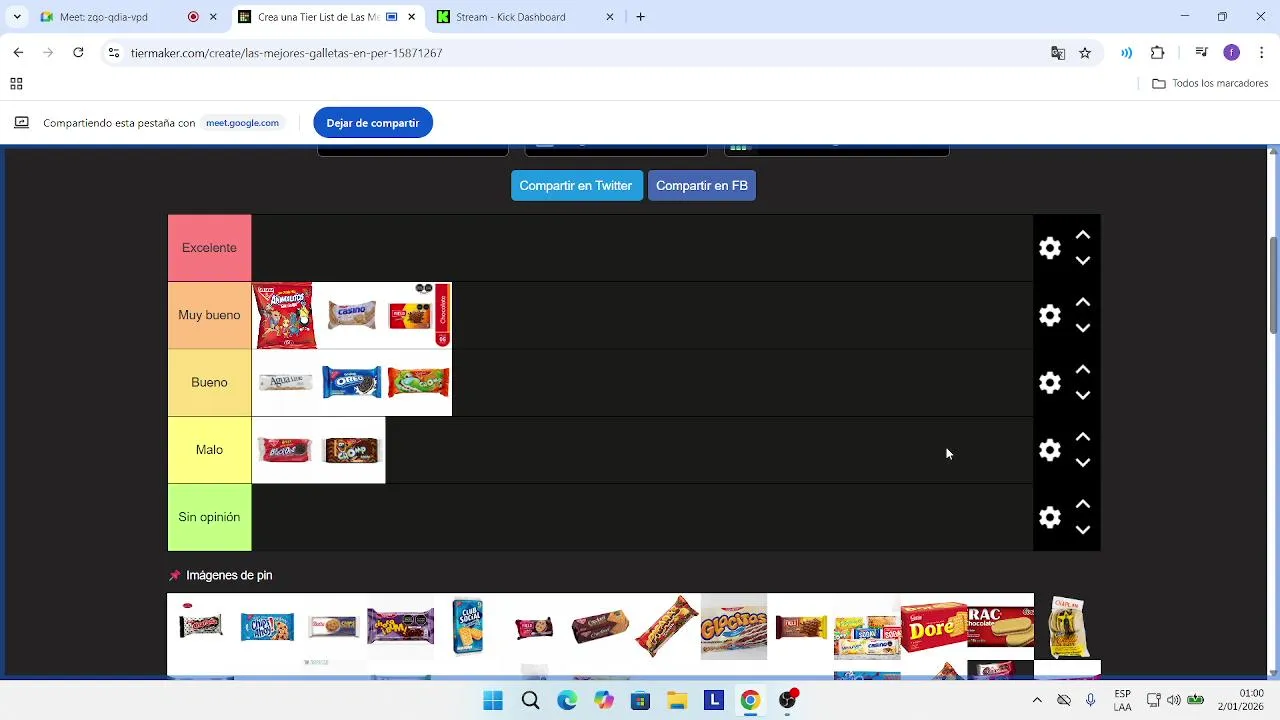Move the Muy bueno row down
Image resolution: width=1280 pixels, height=720 pixels.
(1082, 328)
